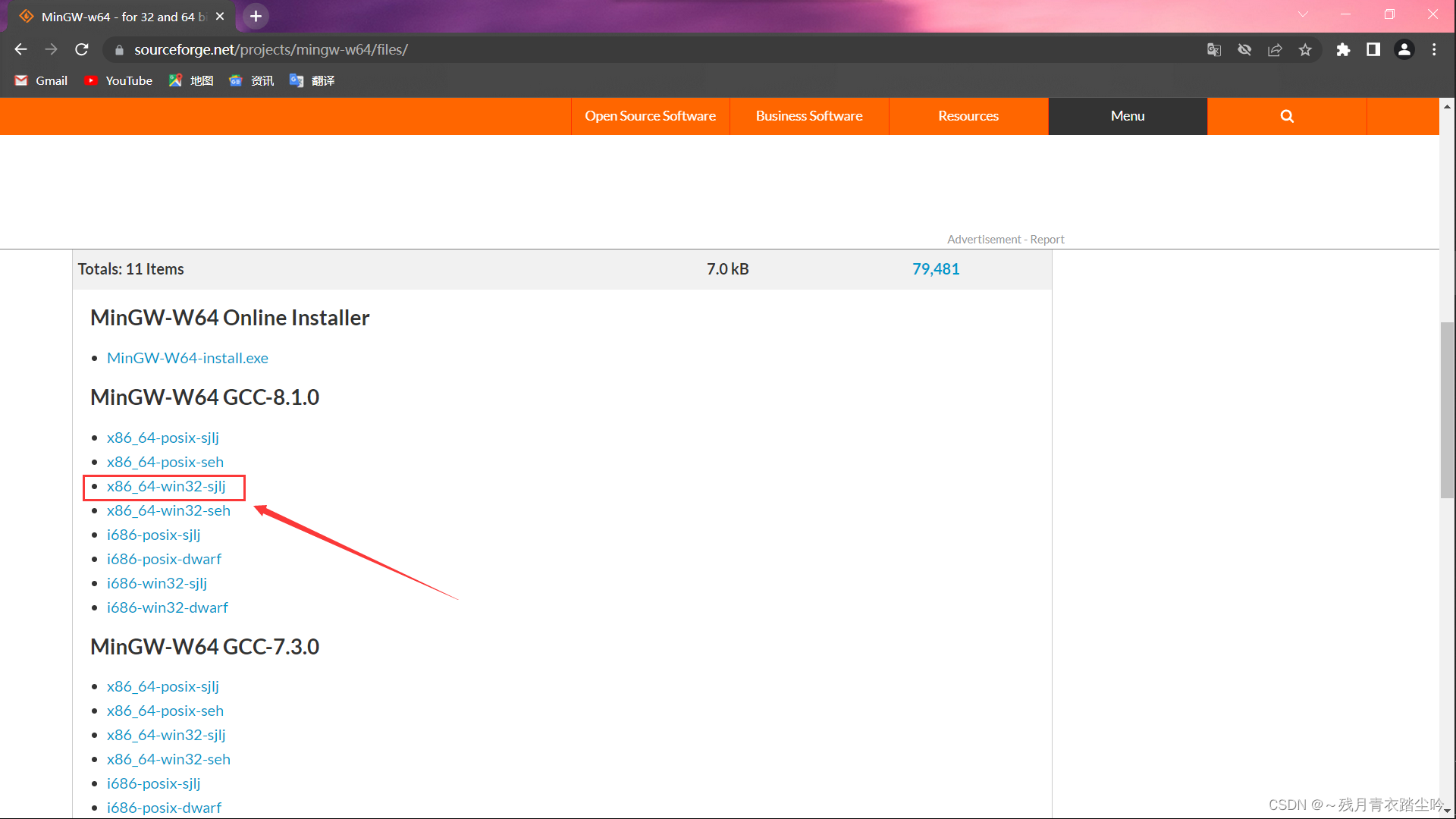Viewport: 1456px width, 819px height.
Task: Click the page reload/refresh icon
Action: (x=82, y=49)
